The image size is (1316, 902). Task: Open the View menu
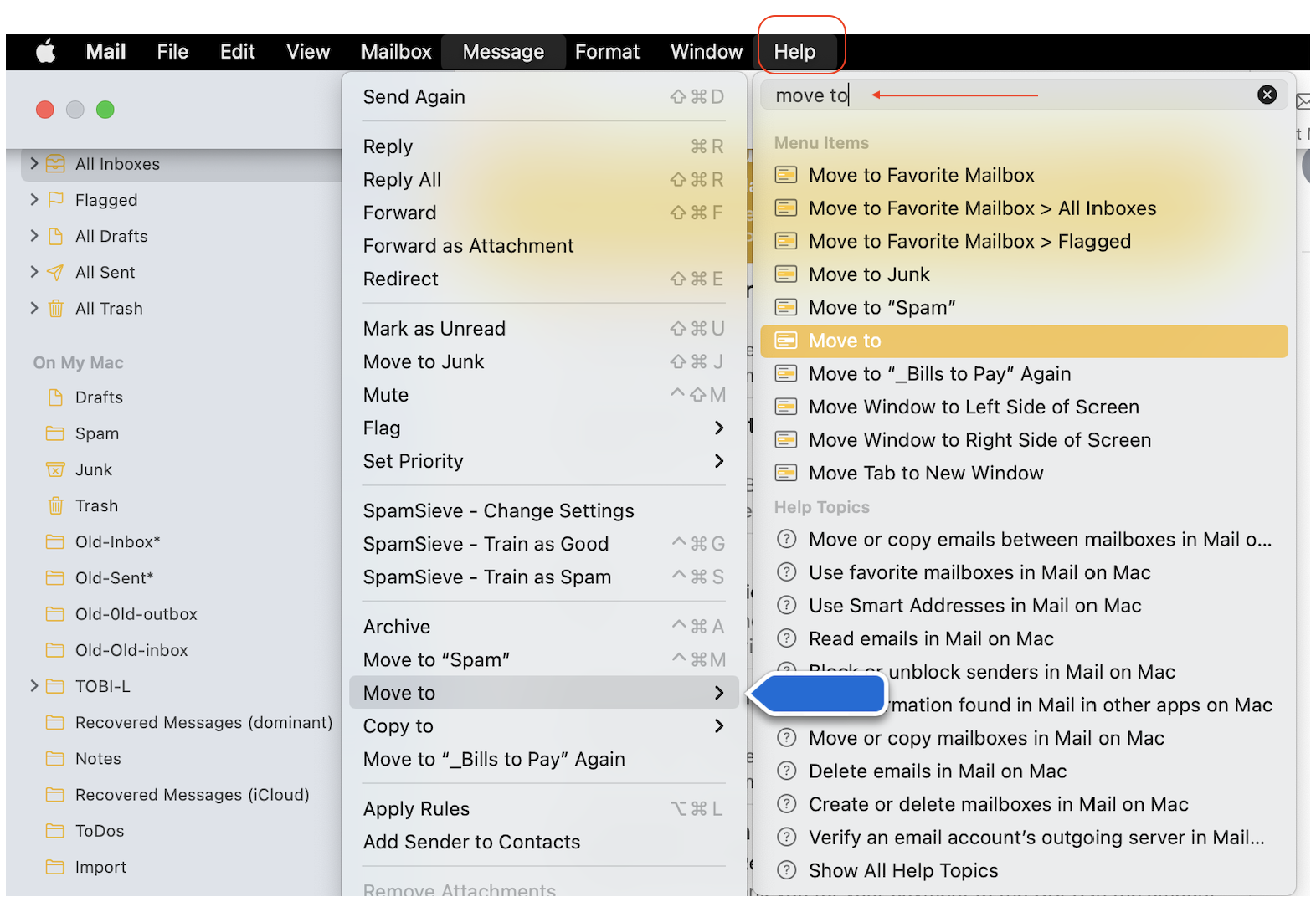tap(308, 52)
